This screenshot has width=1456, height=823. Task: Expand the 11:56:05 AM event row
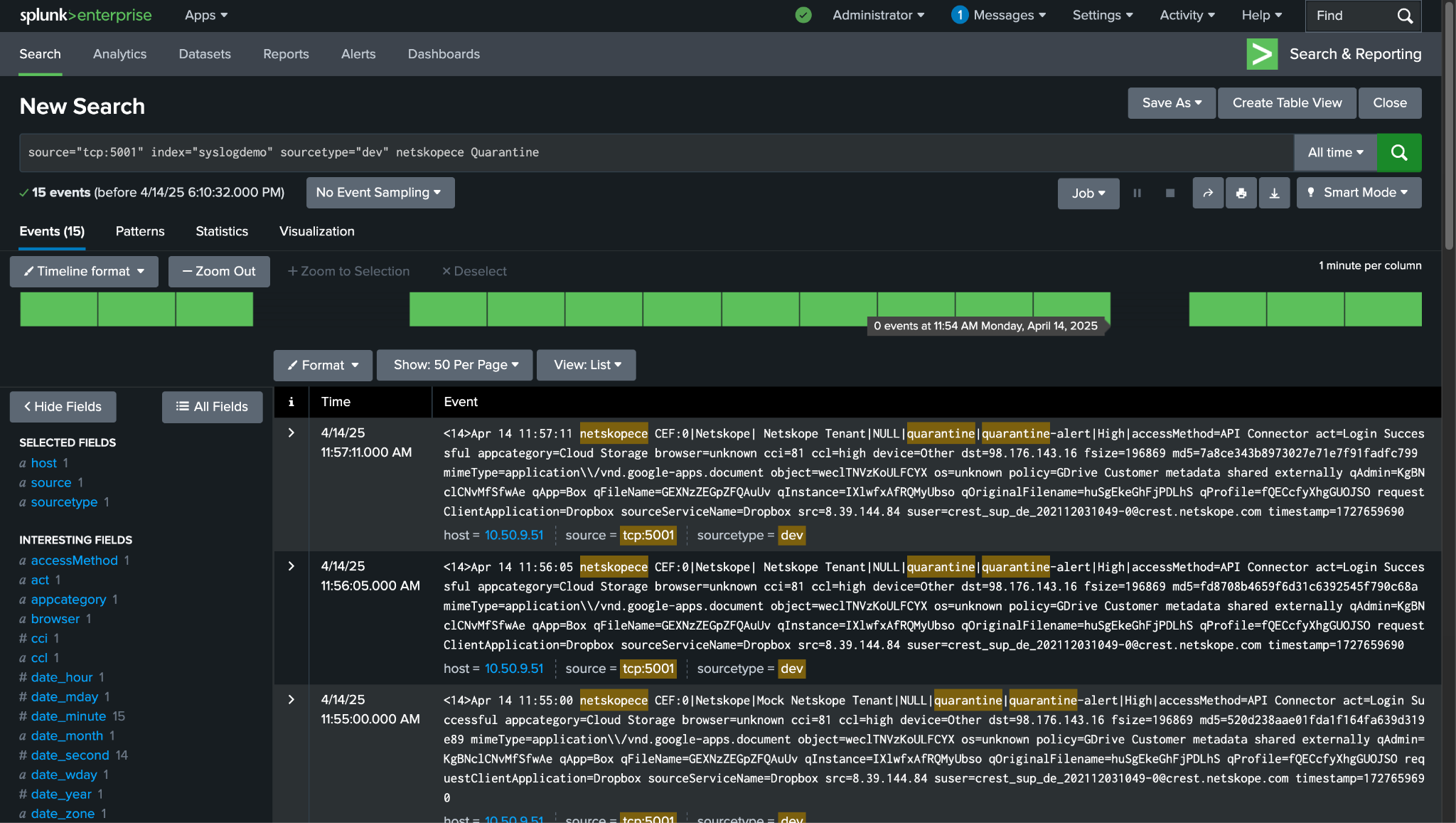pos(291,566)
